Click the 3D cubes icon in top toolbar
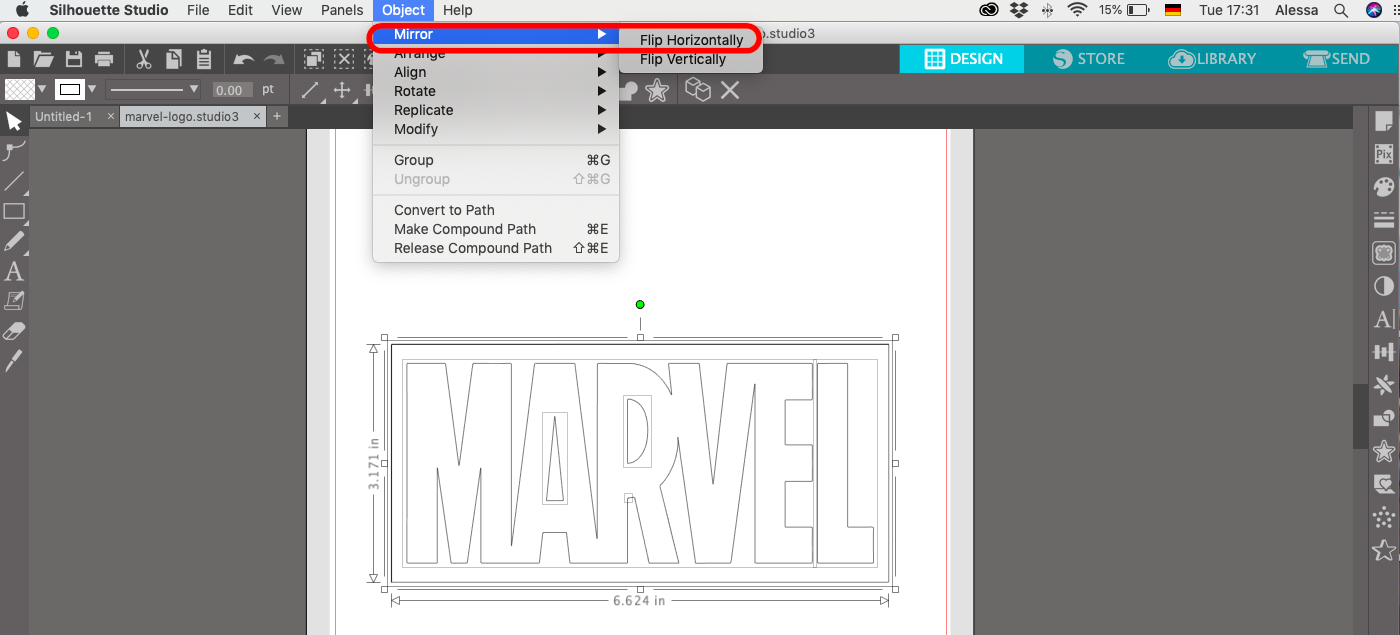Screen dimensions: 1400x635 tap(698, 91)
